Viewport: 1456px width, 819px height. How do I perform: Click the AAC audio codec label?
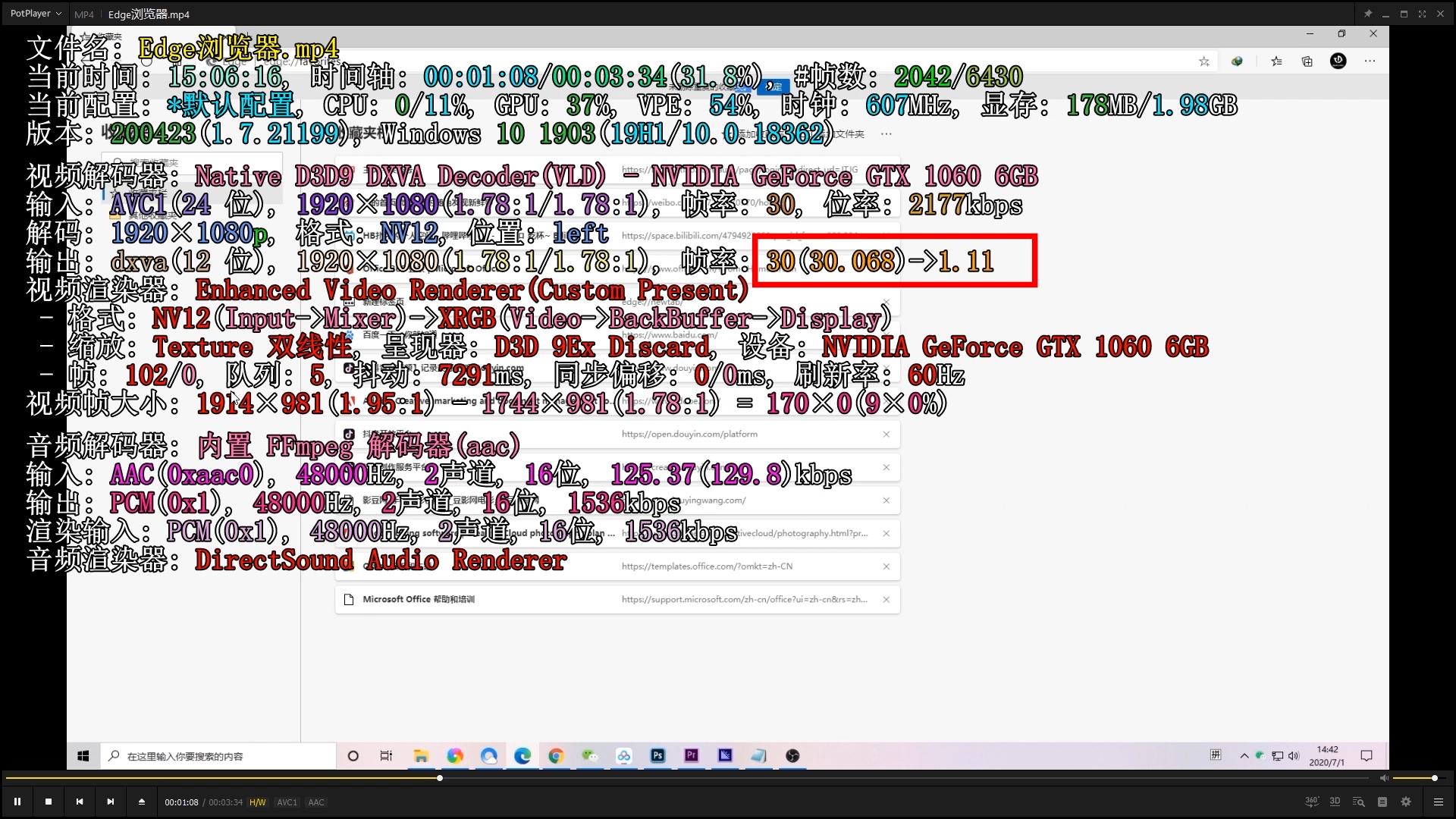point(316,802)
